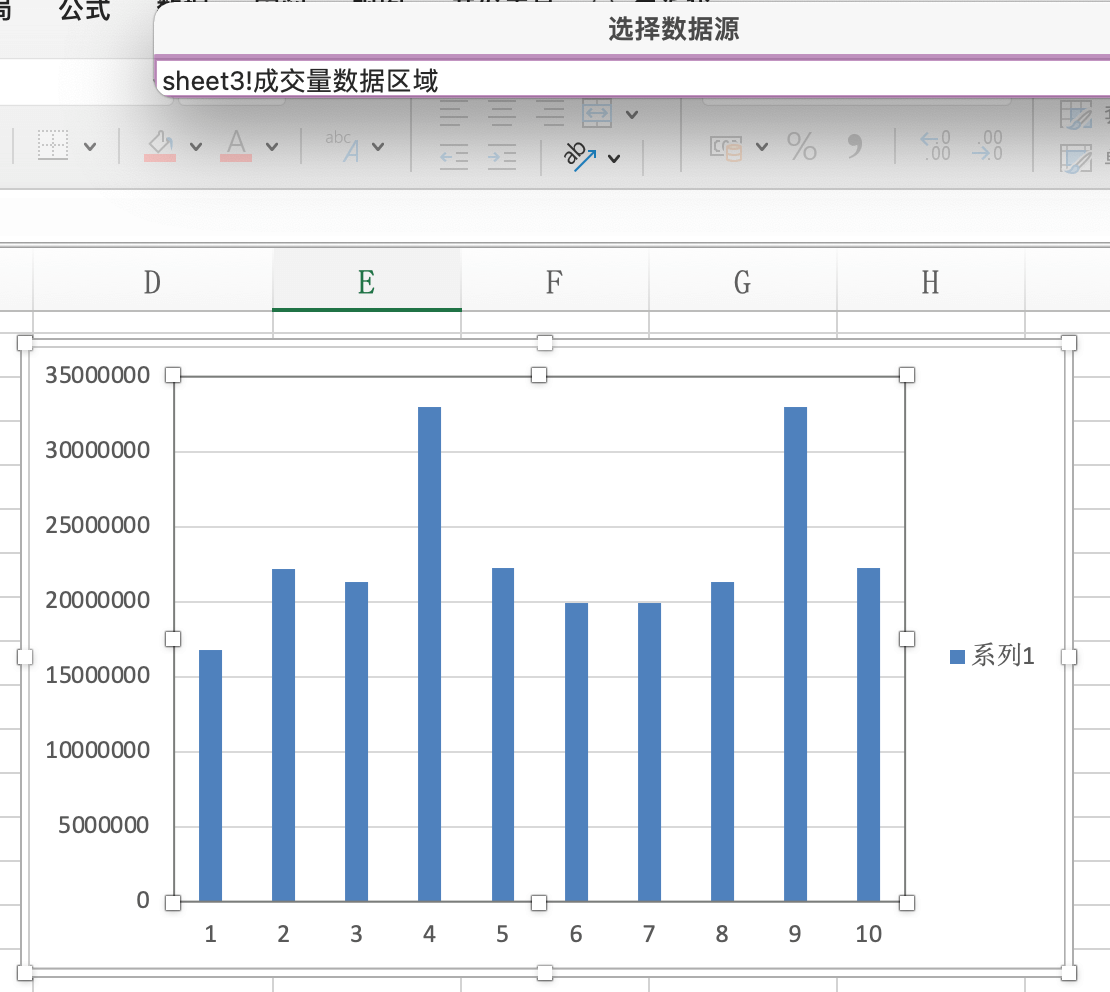Click the percent style icon

coord(802,147)
